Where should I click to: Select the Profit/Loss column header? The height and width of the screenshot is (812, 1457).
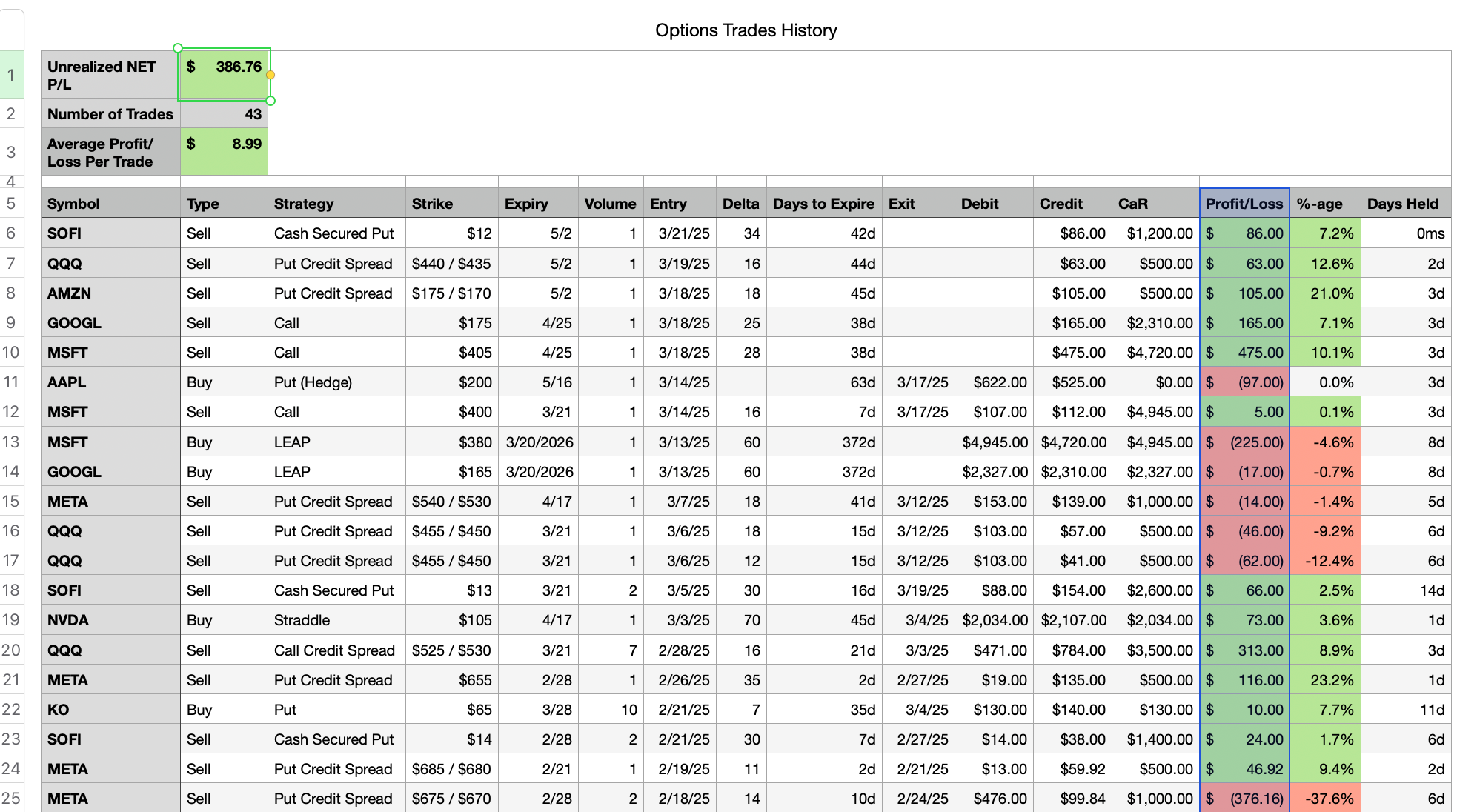point(1244,204)
